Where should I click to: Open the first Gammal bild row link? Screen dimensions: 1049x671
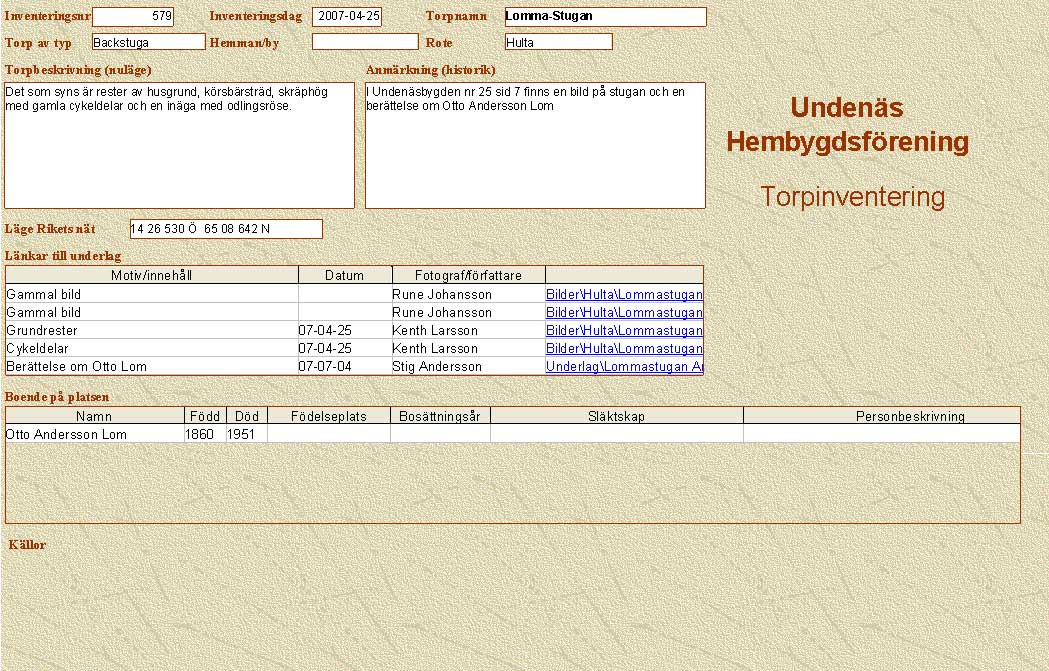pyautogui.click(x=624, y=295)
